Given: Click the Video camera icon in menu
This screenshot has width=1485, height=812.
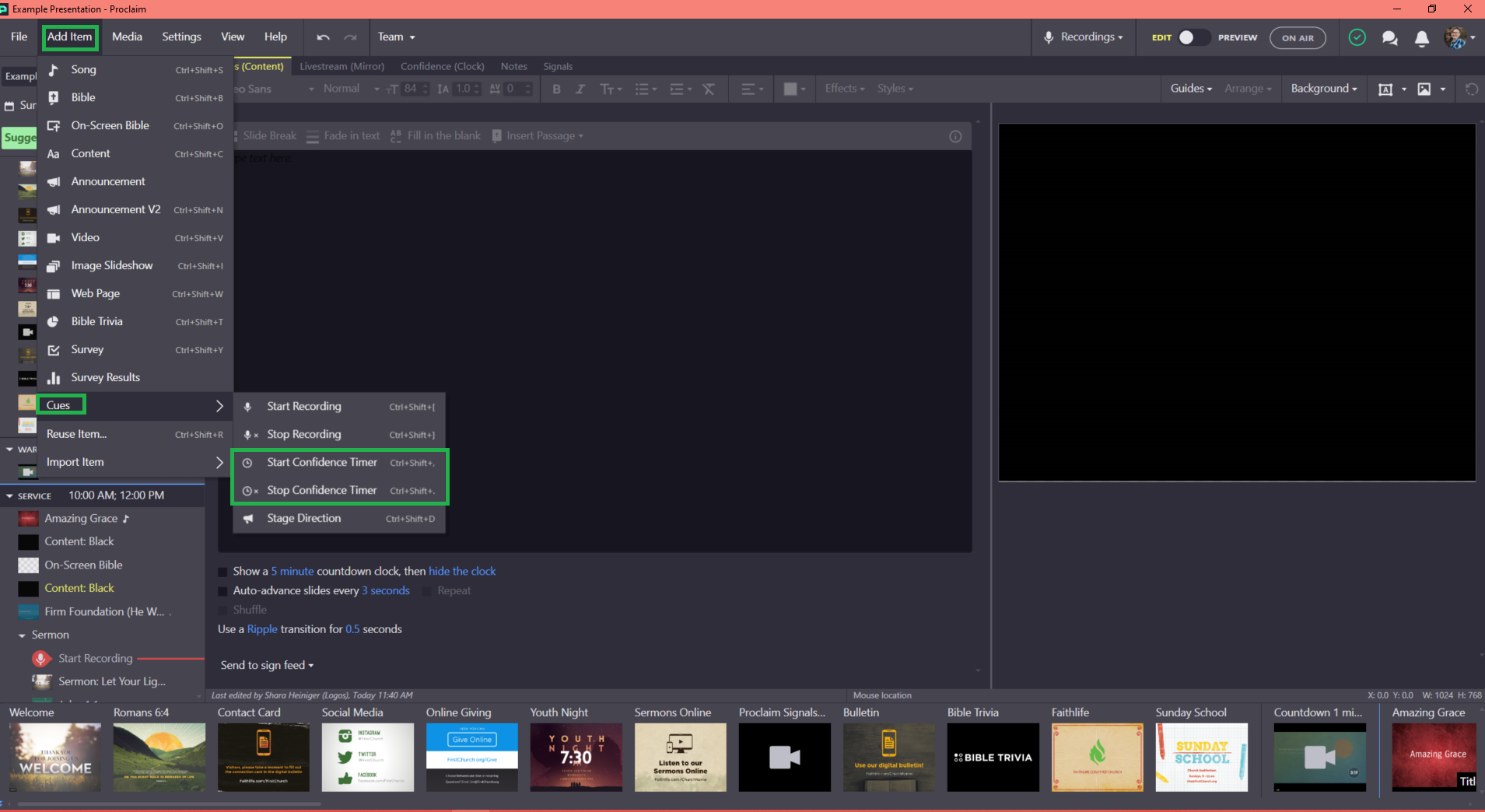Looking at the screenshot, I should click(54, 238).
